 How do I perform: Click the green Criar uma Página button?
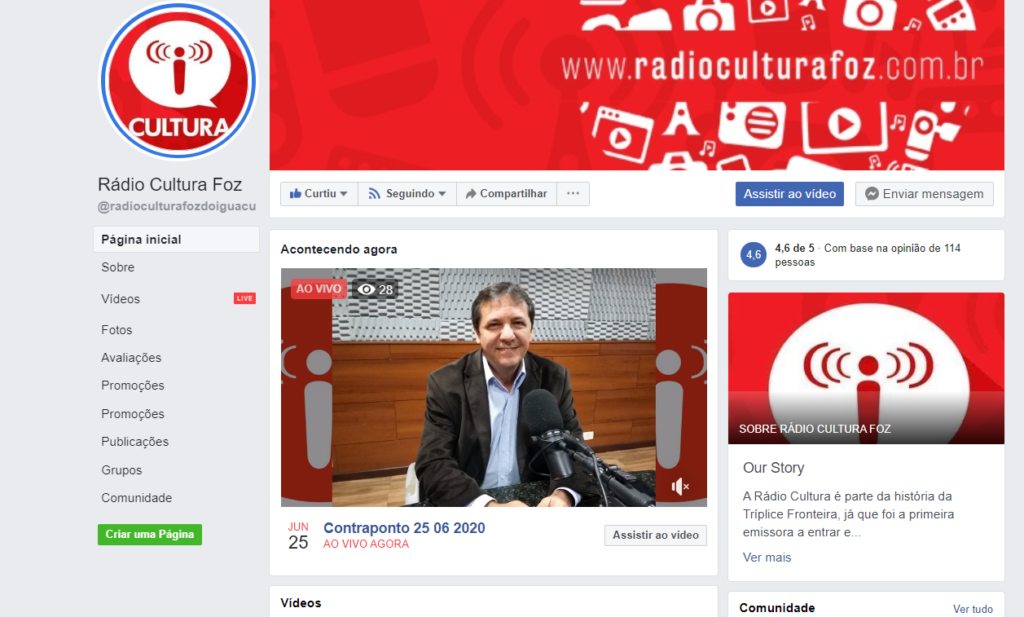click(150, 534)
